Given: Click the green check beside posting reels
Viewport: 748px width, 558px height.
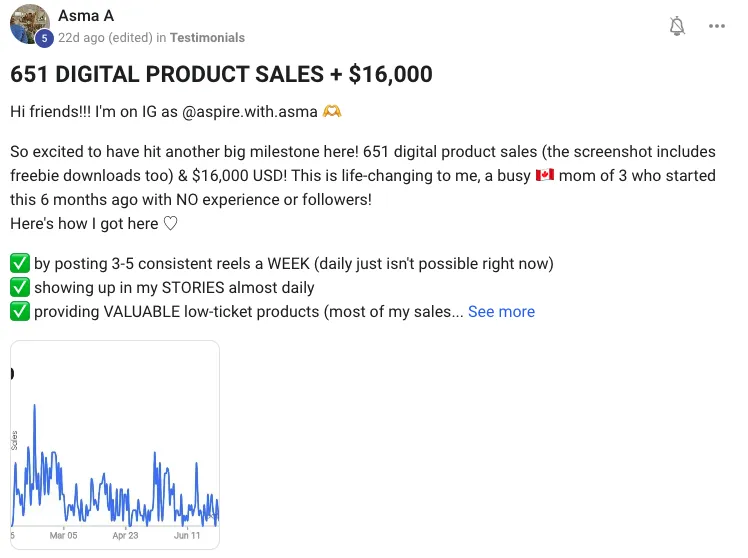Looking at the screenshot, I should pos(20,263).
